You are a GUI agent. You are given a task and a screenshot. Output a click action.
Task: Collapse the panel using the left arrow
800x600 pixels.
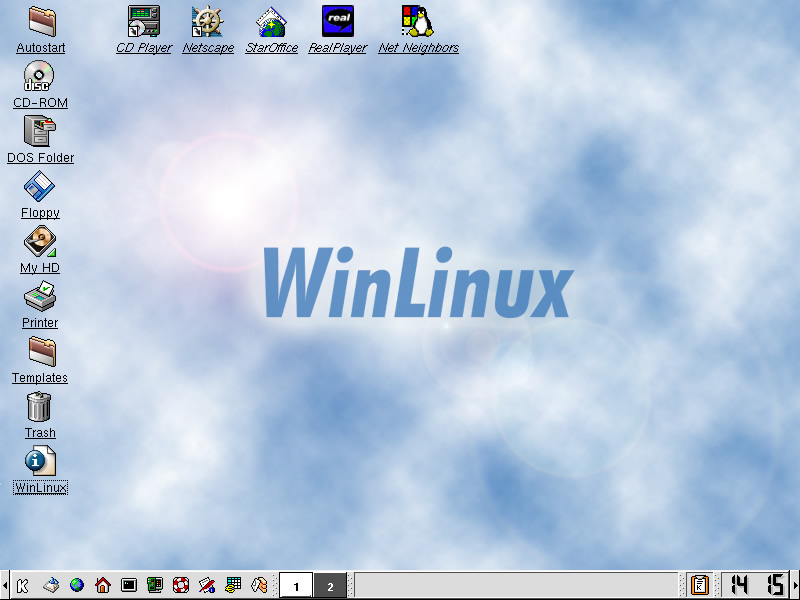click(4, 585)
